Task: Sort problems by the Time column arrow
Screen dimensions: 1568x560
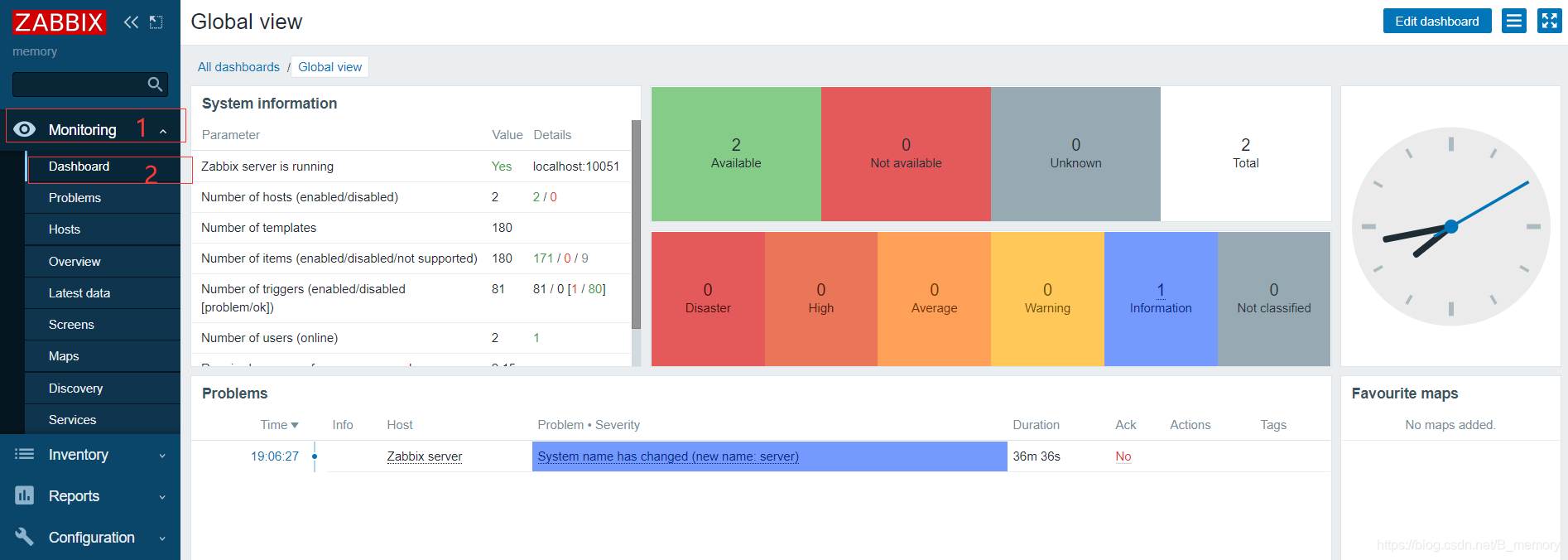Action: (295, 425)
